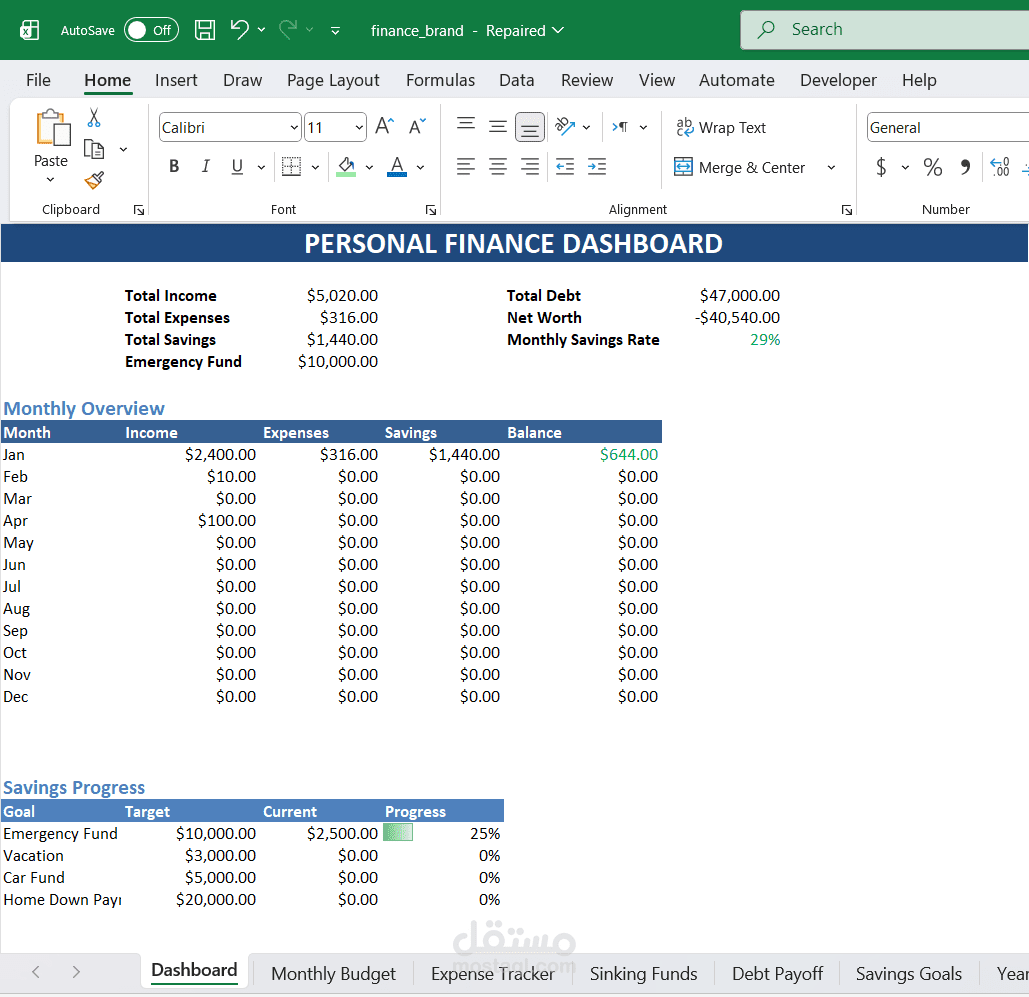Open Customize Quick Access Toolbar dropdown

pyautogui.click(x=335, y=30)
